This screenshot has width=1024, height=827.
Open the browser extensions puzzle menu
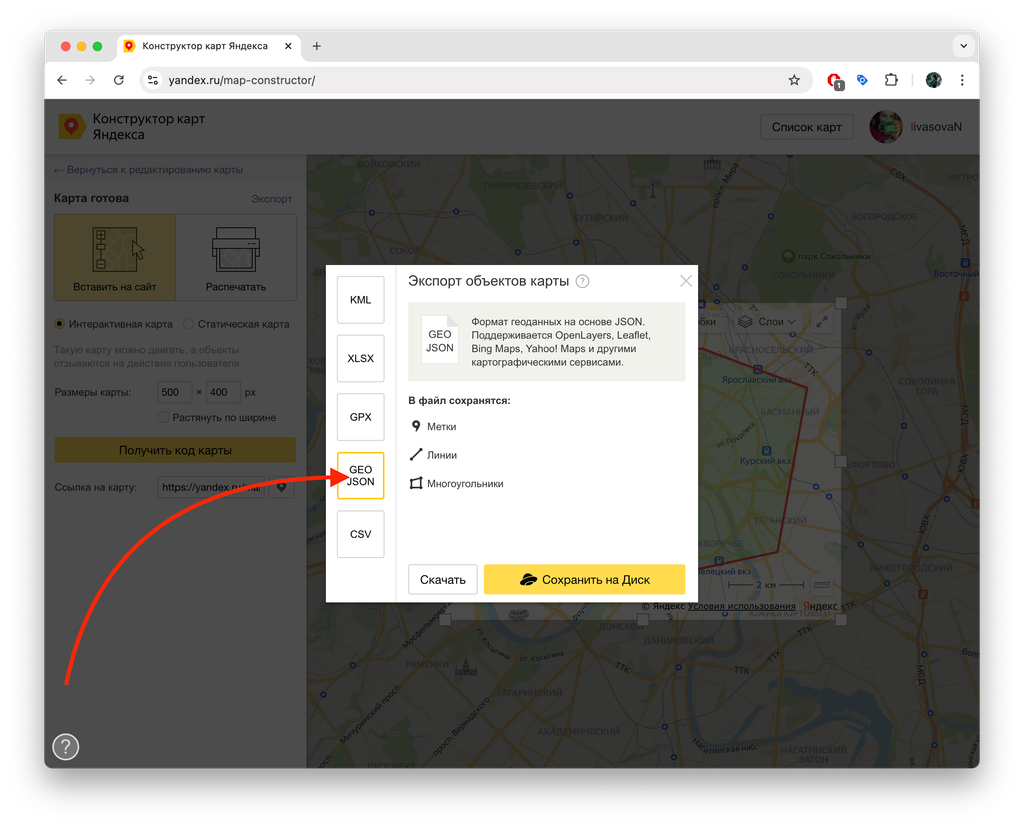891,80
